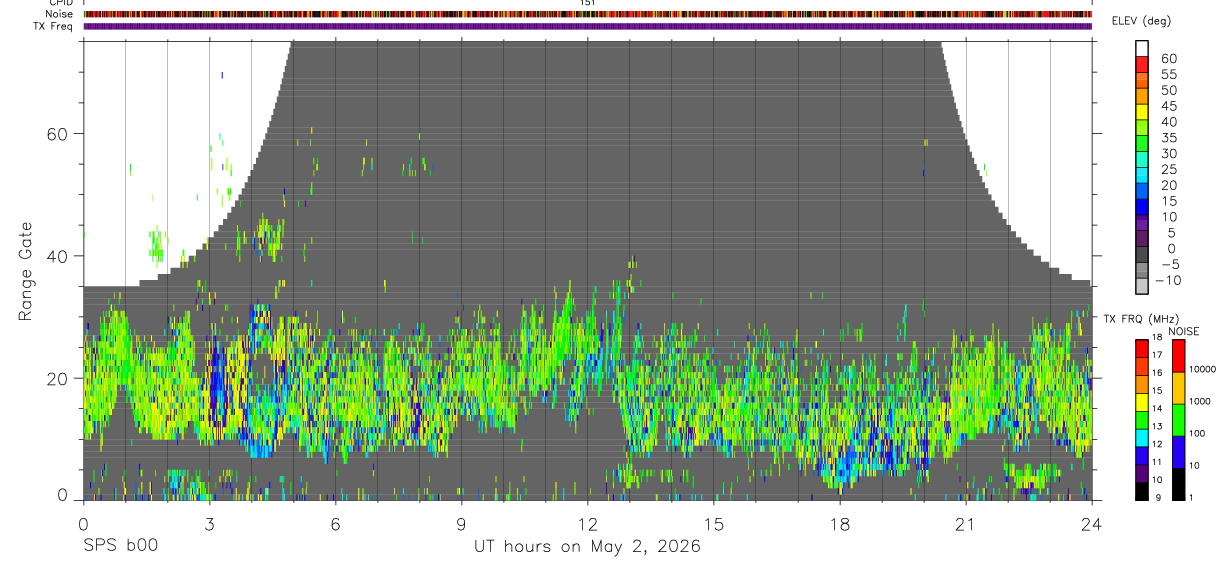Click the 45 label on ELEV colorbar
1228x567 pixels.
click(1169, 106)
